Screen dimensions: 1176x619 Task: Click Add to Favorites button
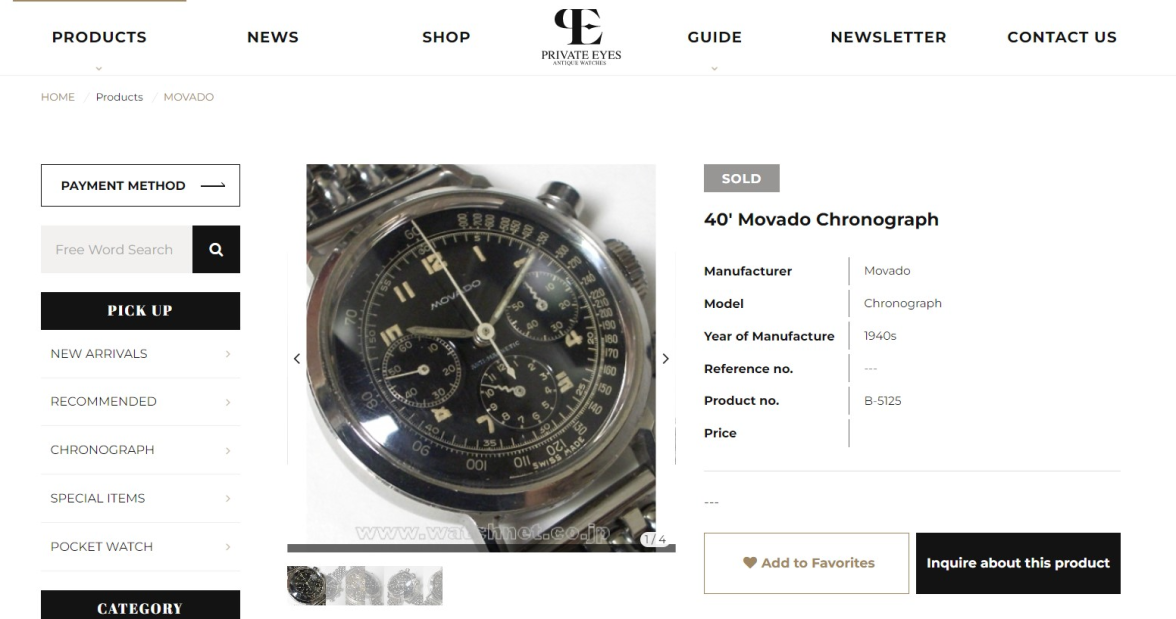click(807, 563)
